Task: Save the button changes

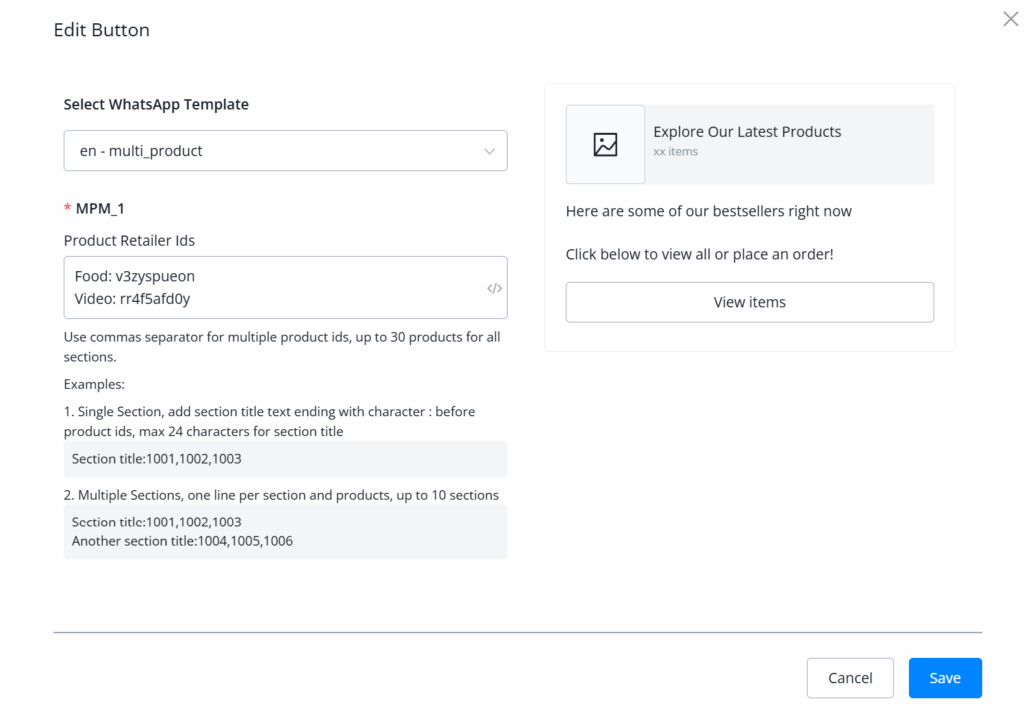Action: [x=945, y=678]
